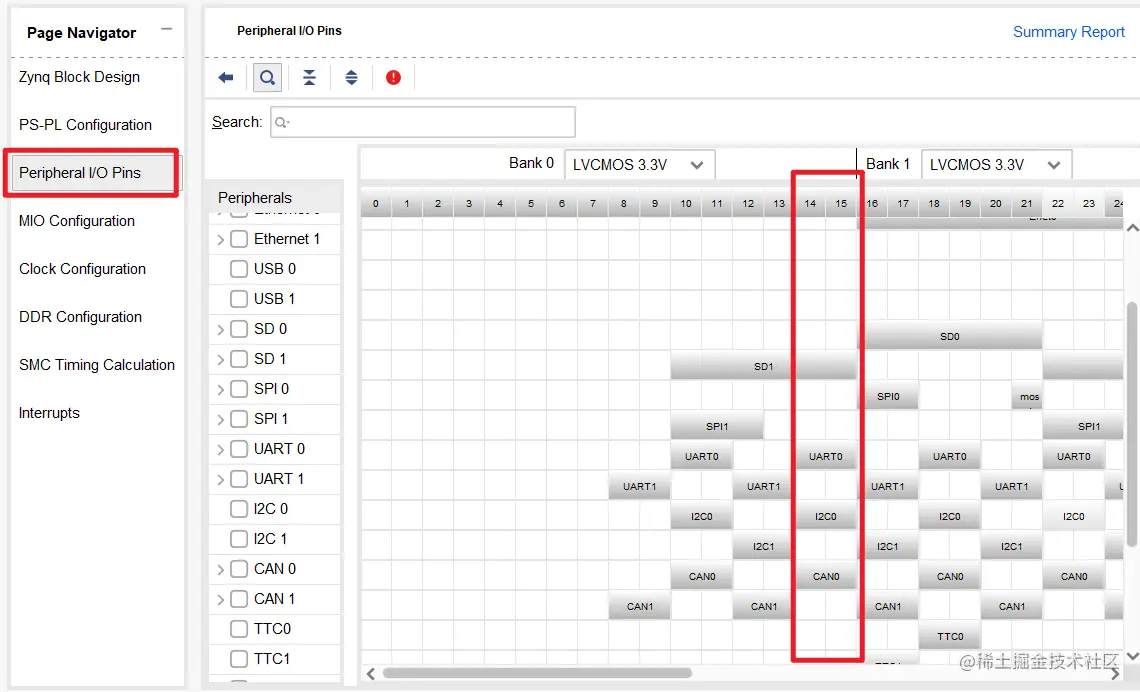Collapse the Page Navigator panel
Screen dimensions: 1140x692
166,30
